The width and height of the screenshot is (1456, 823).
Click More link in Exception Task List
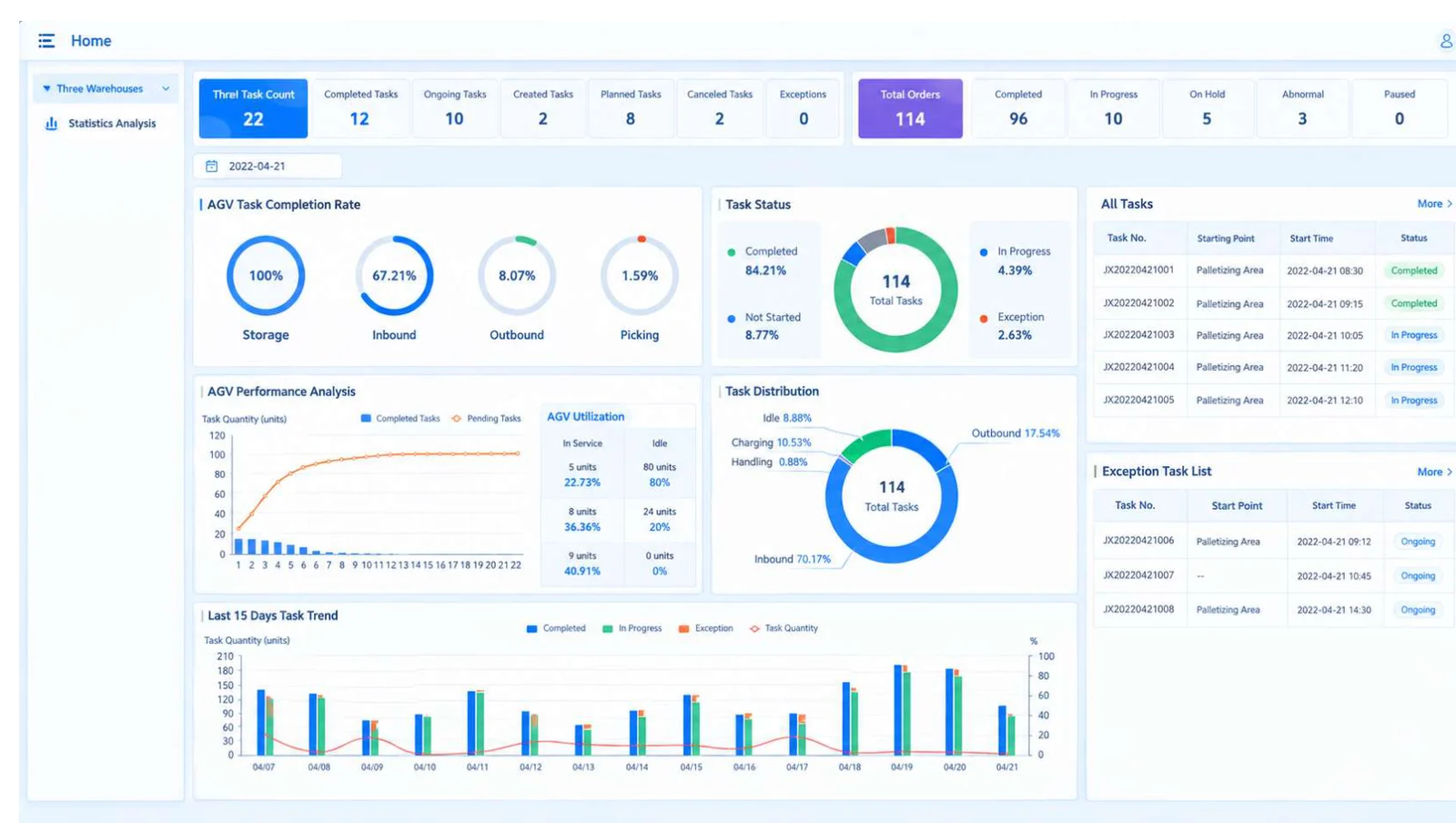click(1434, 472)
